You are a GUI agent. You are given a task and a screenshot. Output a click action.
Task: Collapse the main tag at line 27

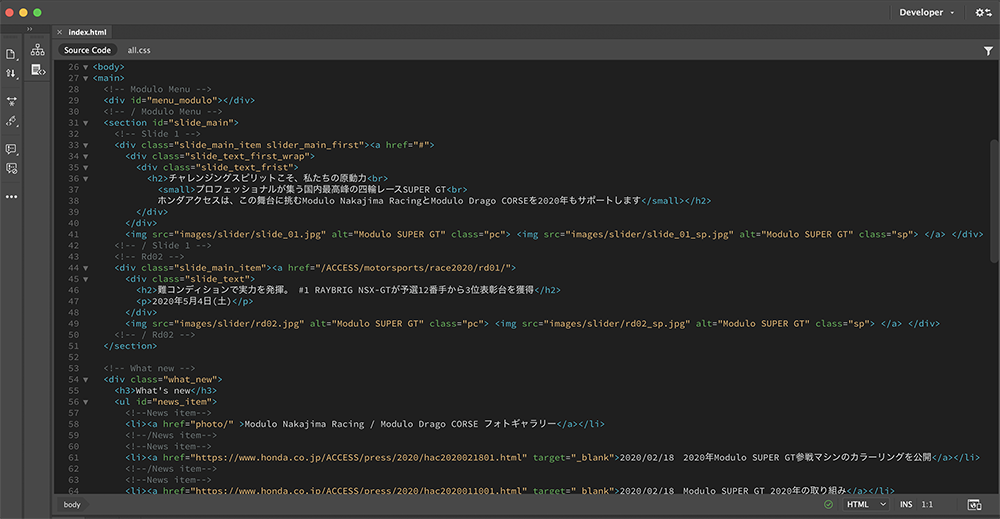pos(85,78)
